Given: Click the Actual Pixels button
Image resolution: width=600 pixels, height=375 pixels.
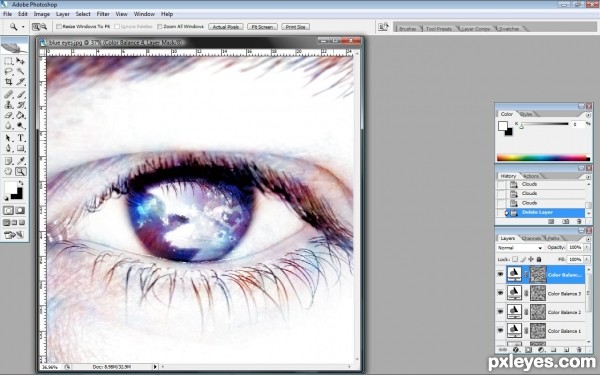Looking at the screenshot, I should 226,27.
